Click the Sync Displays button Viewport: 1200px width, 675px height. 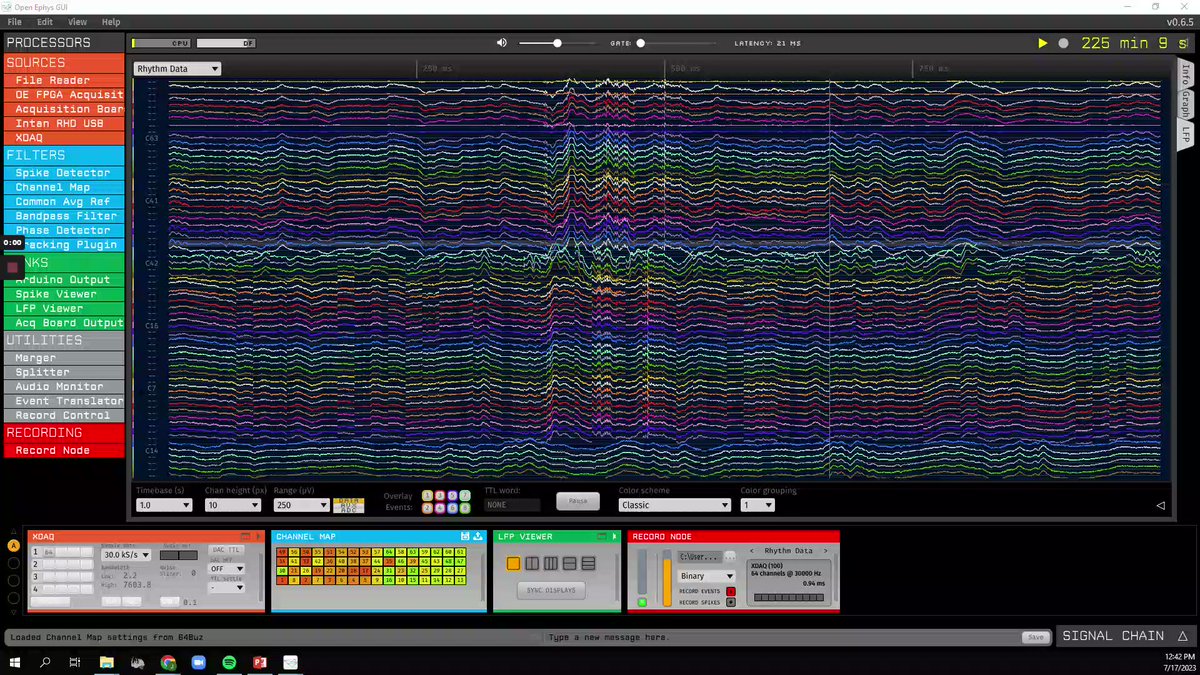(552, 591)
